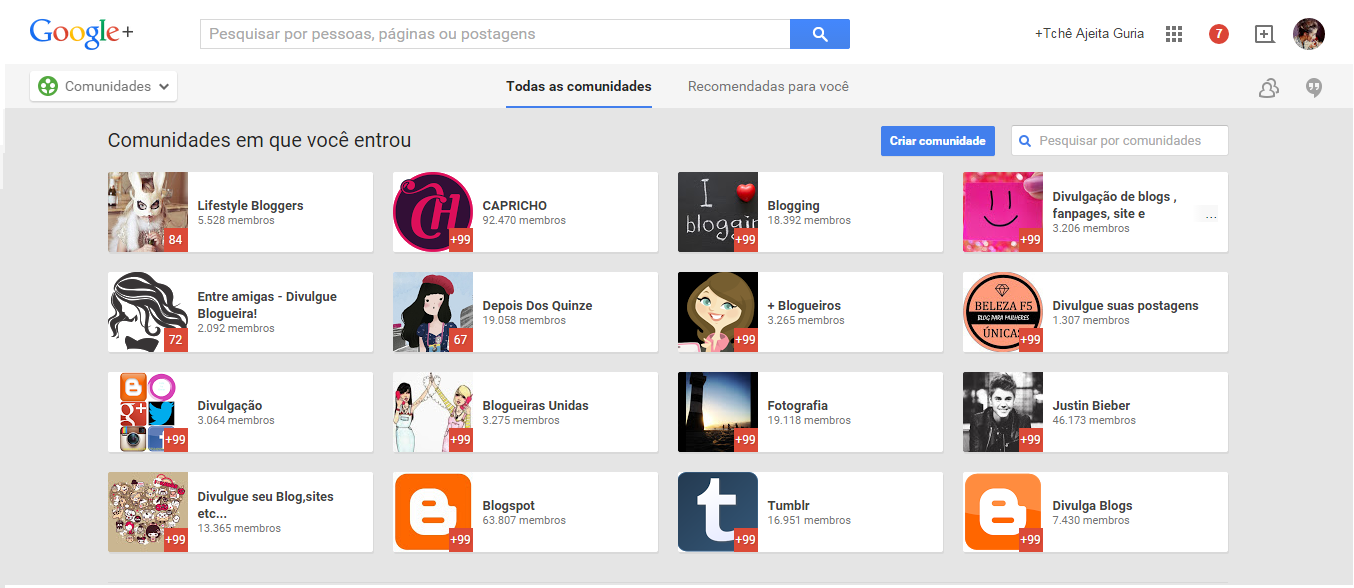Focus the main Google+ search field
The height and width of the screenshot is (588, 1354).
click(495, 34)
